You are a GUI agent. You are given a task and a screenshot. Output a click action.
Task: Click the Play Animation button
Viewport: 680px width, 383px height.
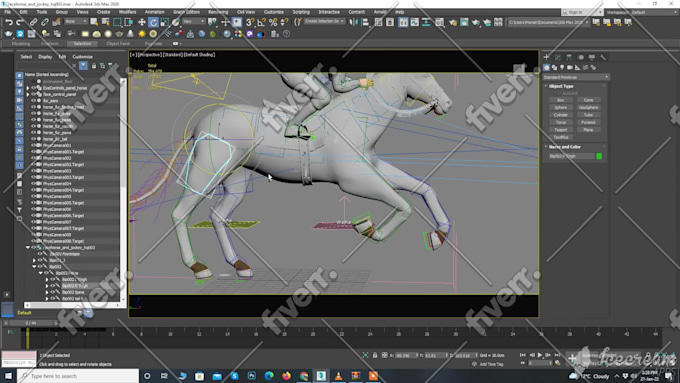tap(540, 355)
